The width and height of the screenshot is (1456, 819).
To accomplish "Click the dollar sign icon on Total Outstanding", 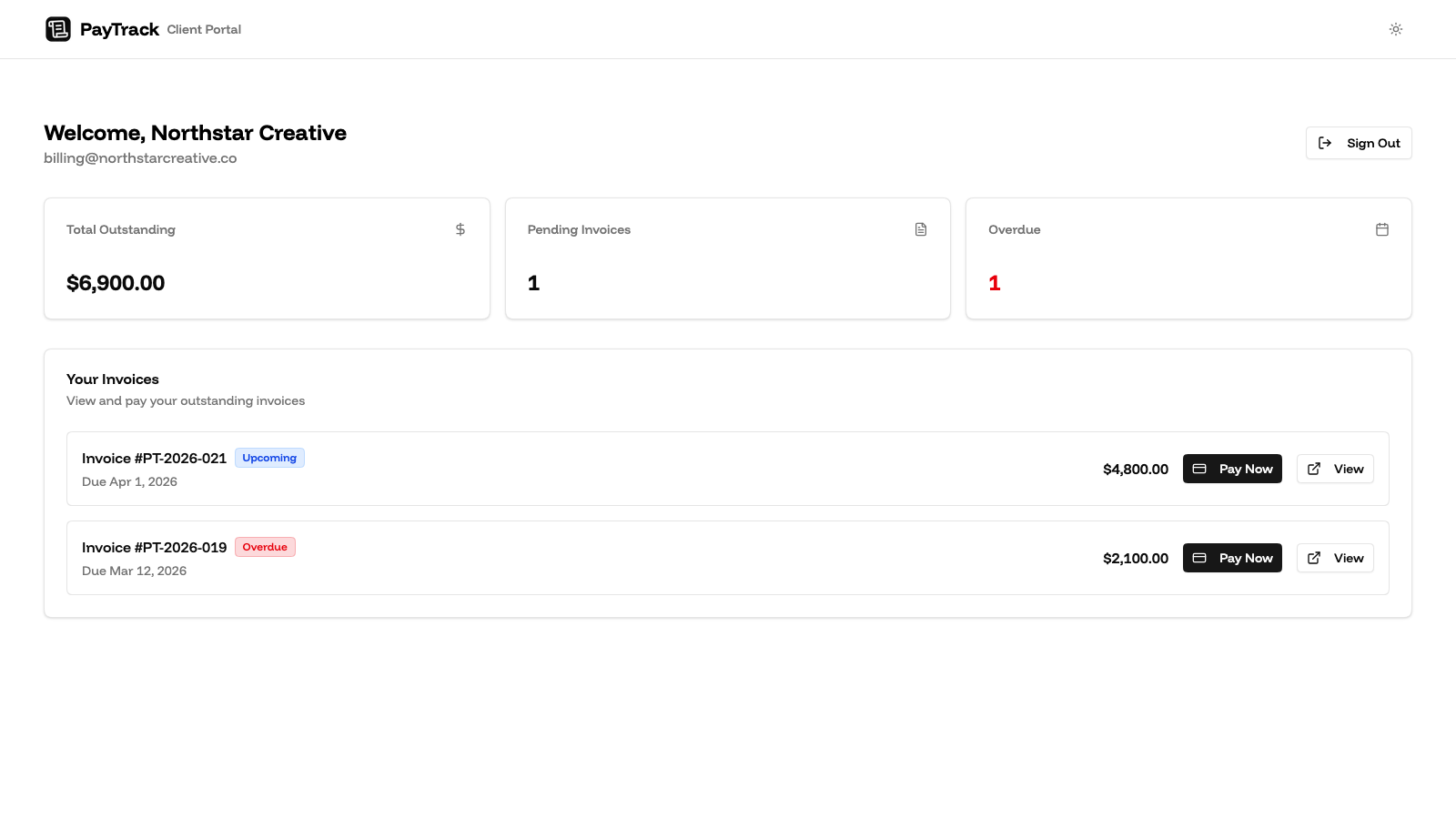I will pyautogui.click(x=460, y=229).
